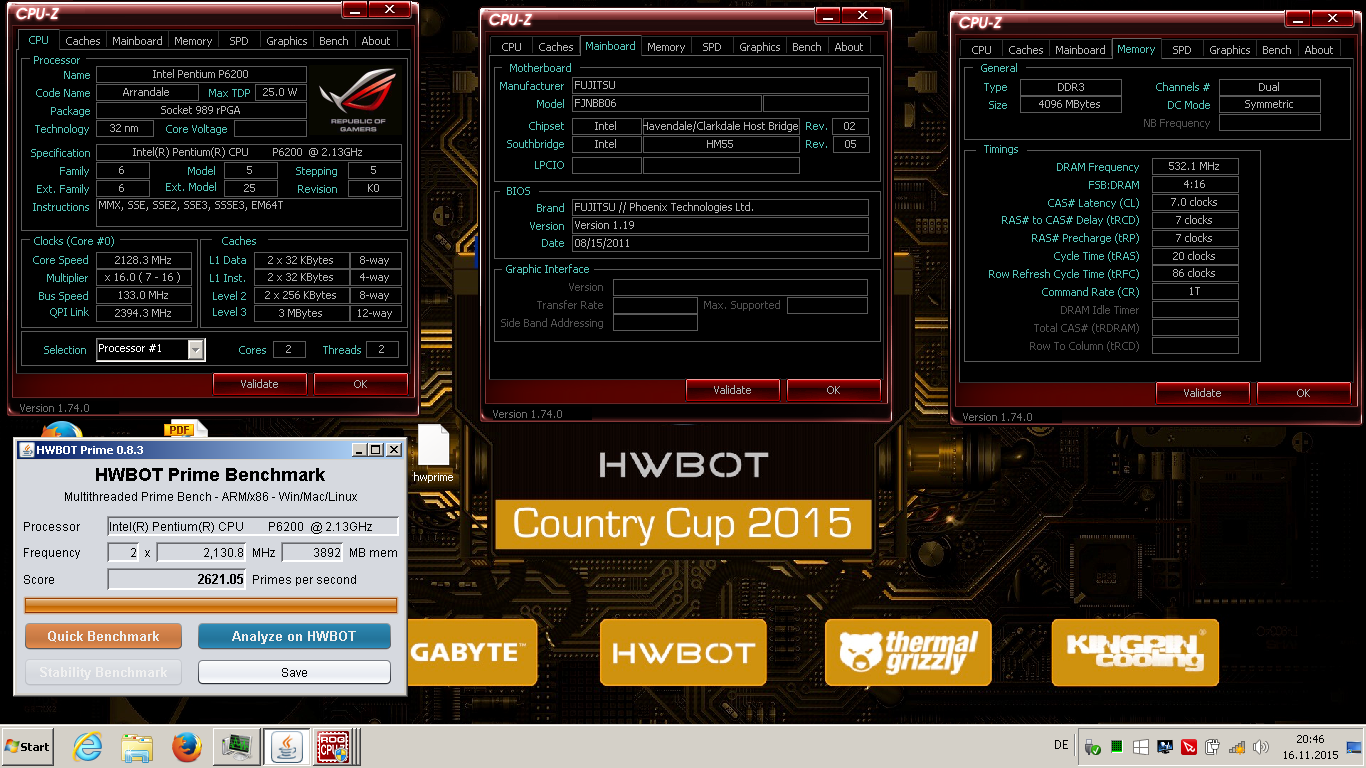Image resolution: width=1366 pixels, height=768 pixels.
Task: Select Bench tab in the right CPU-Z window
Action: tap(1277, 50)
